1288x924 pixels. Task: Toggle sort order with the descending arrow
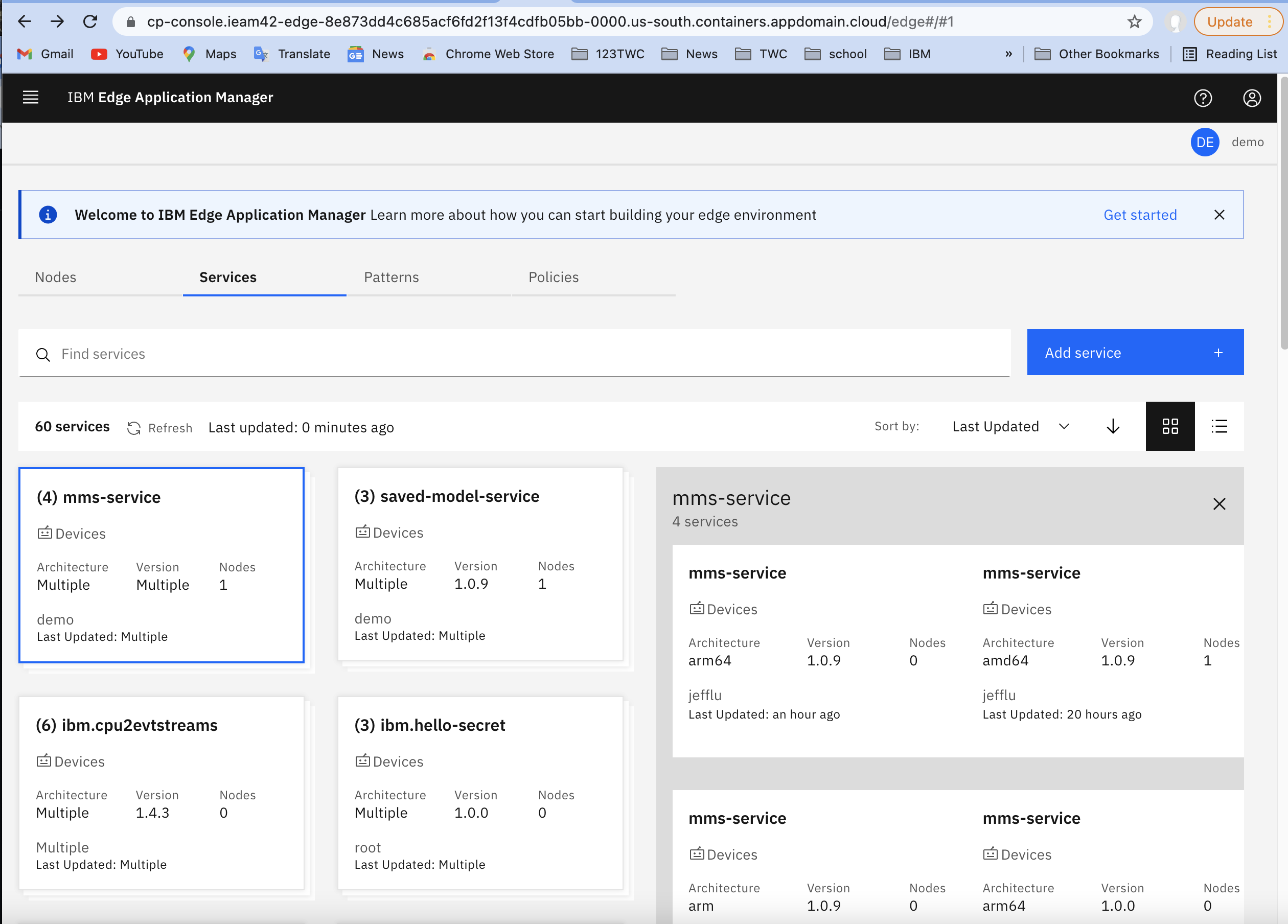1113,427
